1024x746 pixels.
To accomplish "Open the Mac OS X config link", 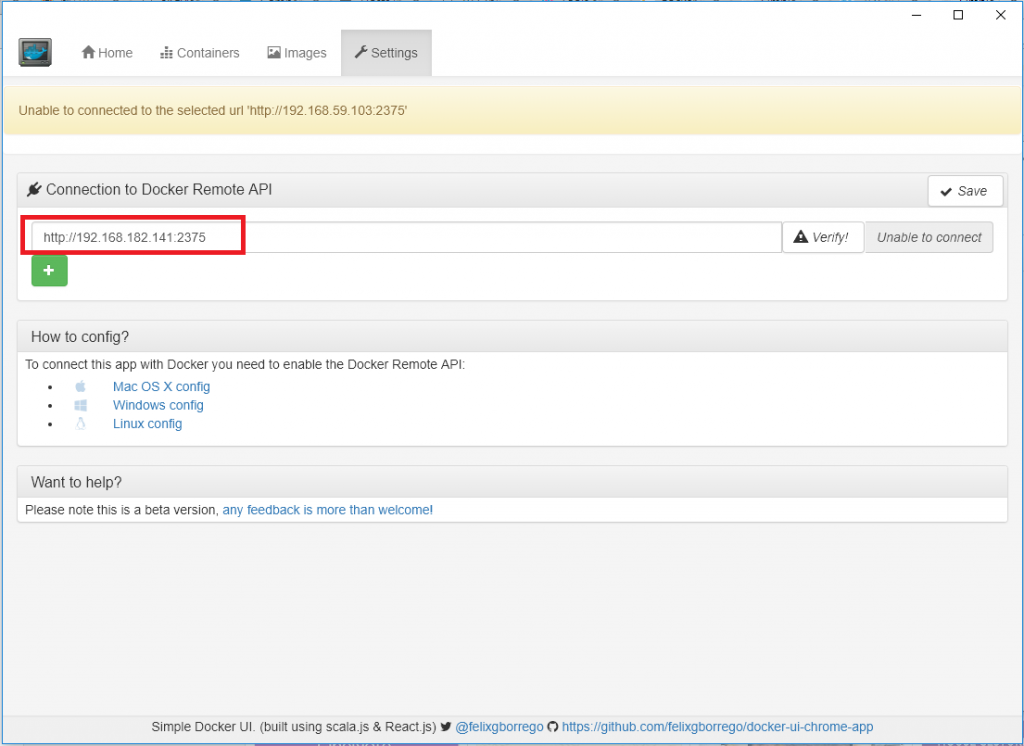I will (161, 387).
